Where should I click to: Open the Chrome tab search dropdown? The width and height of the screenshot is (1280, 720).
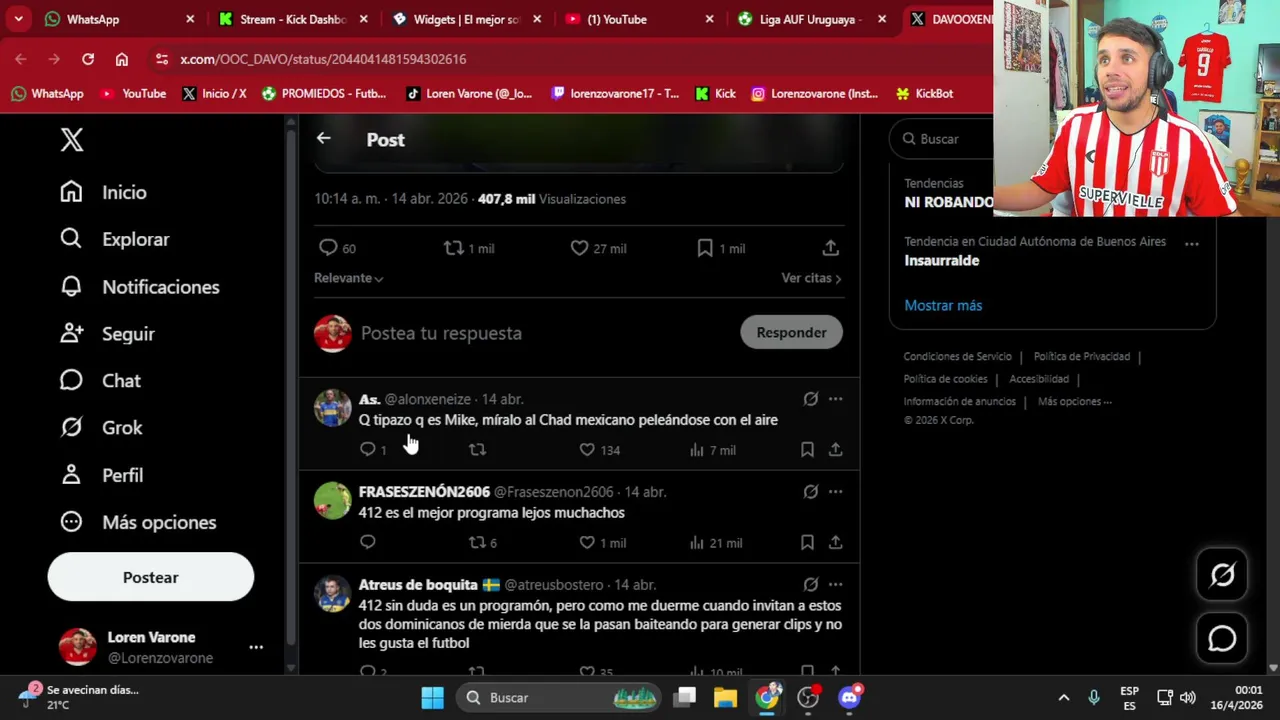tap(18, 19)
